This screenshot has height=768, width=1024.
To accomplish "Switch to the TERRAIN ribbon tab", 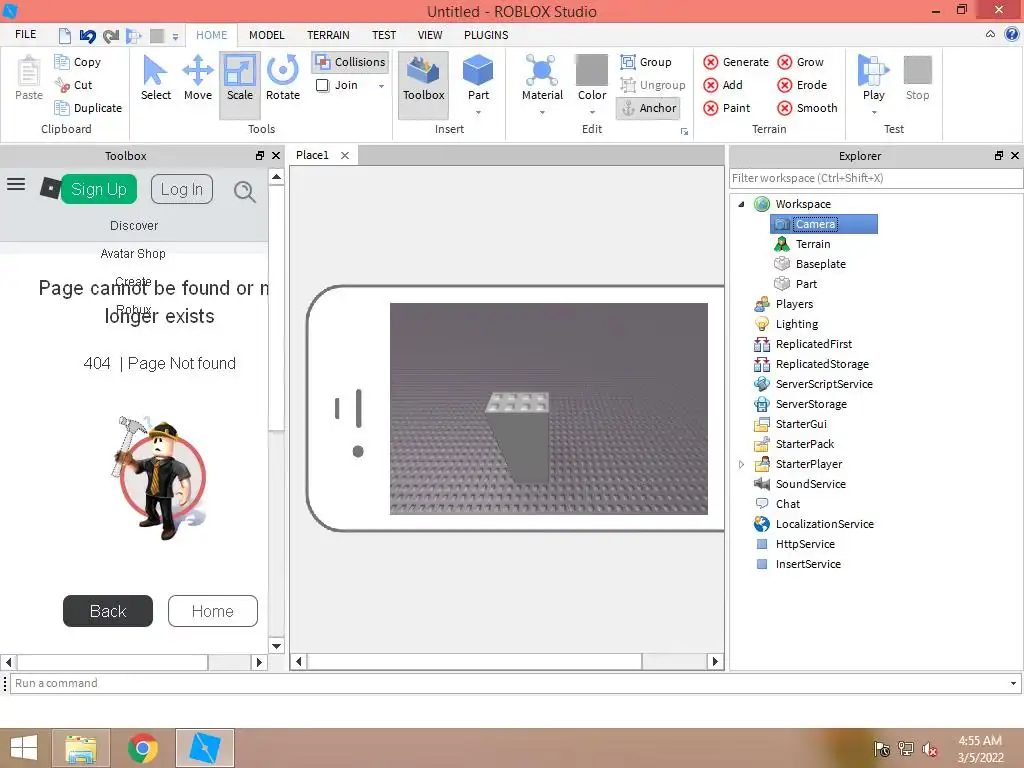I will (328, 35).
